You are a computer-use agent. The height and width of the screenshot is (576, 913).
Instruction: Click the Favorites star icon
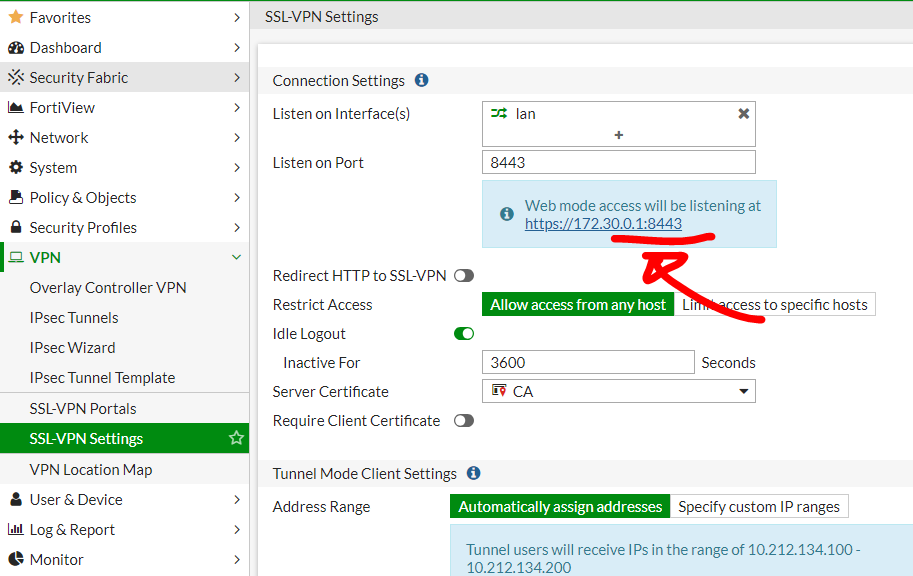[16, 17]
